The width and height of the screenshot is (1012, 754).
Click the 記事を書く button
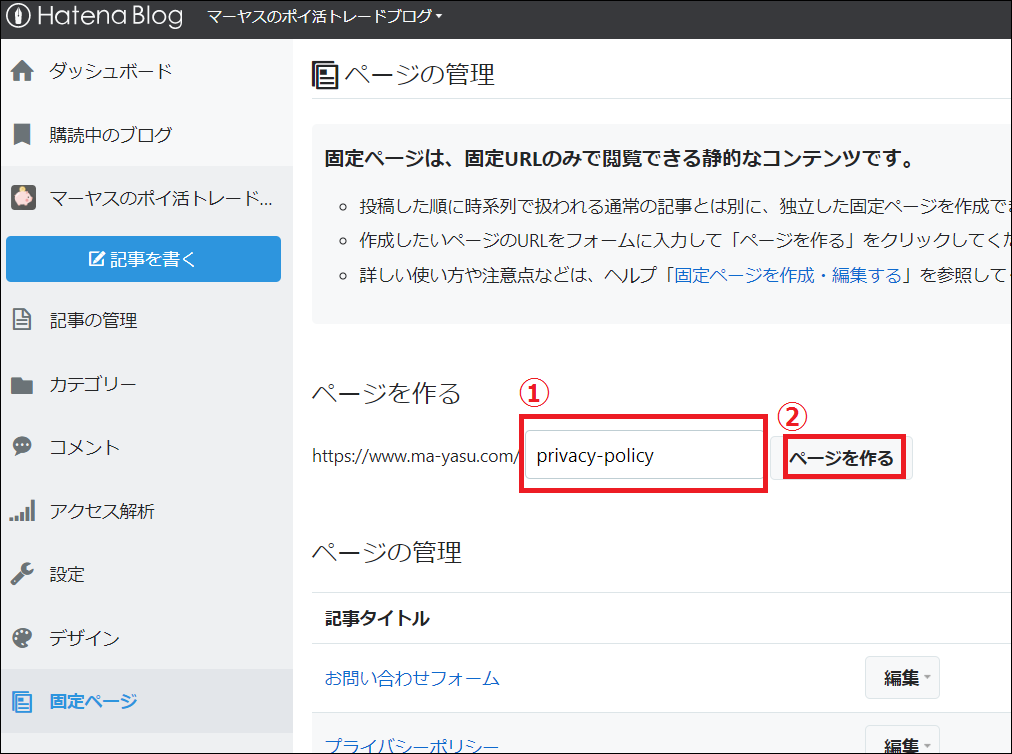[x=143, y=258]
